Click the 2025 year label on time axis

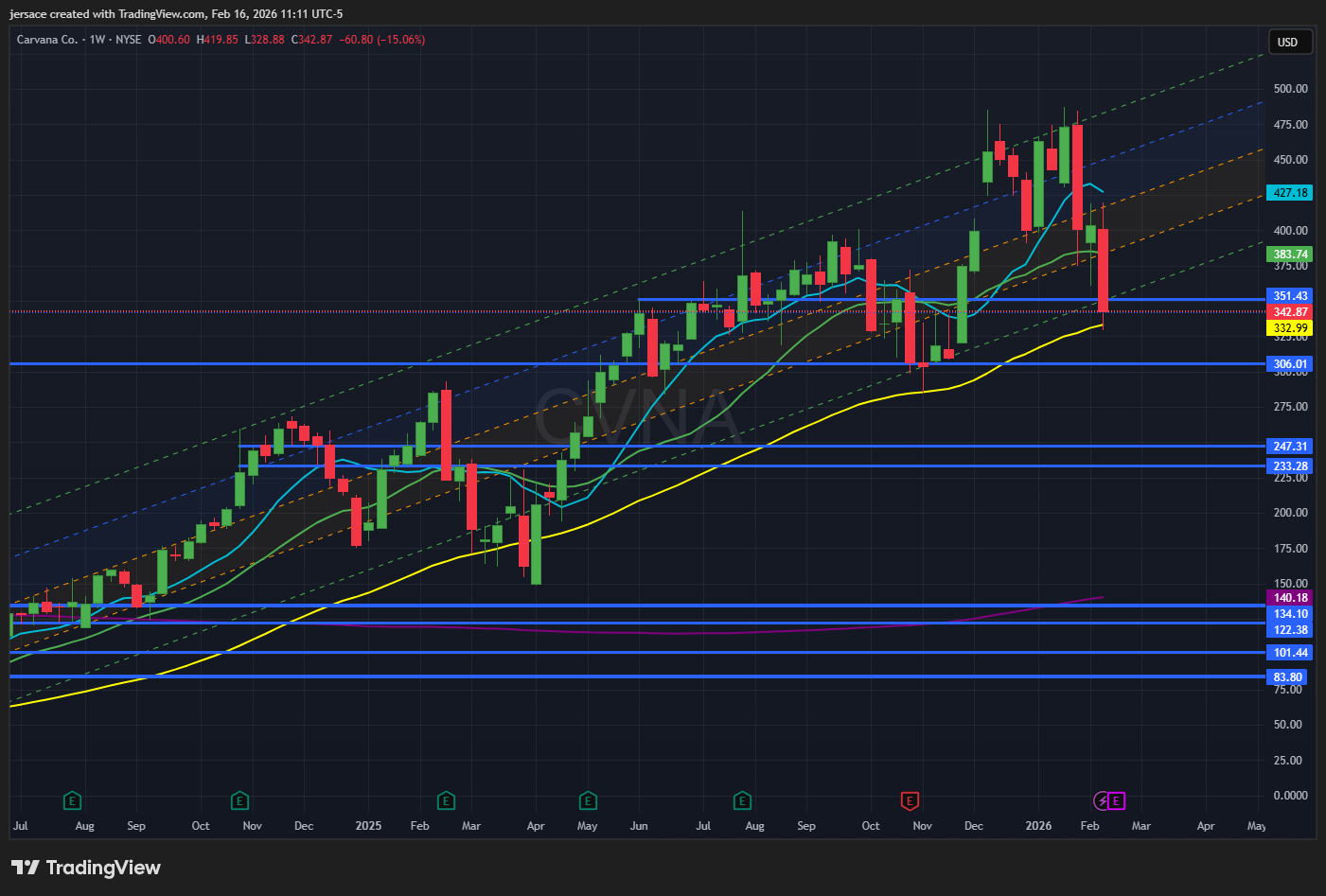coord(368,826)
